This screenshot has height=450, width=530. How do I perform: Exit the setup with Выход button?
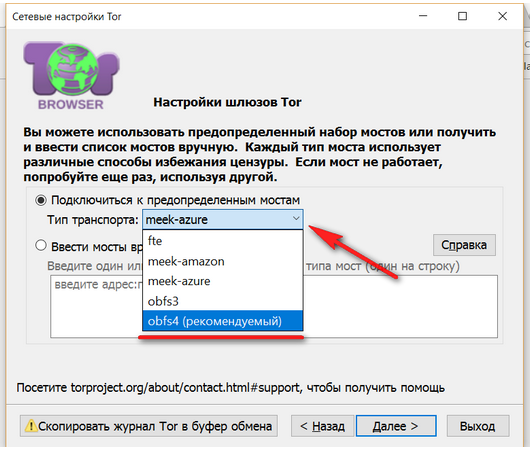478,426
